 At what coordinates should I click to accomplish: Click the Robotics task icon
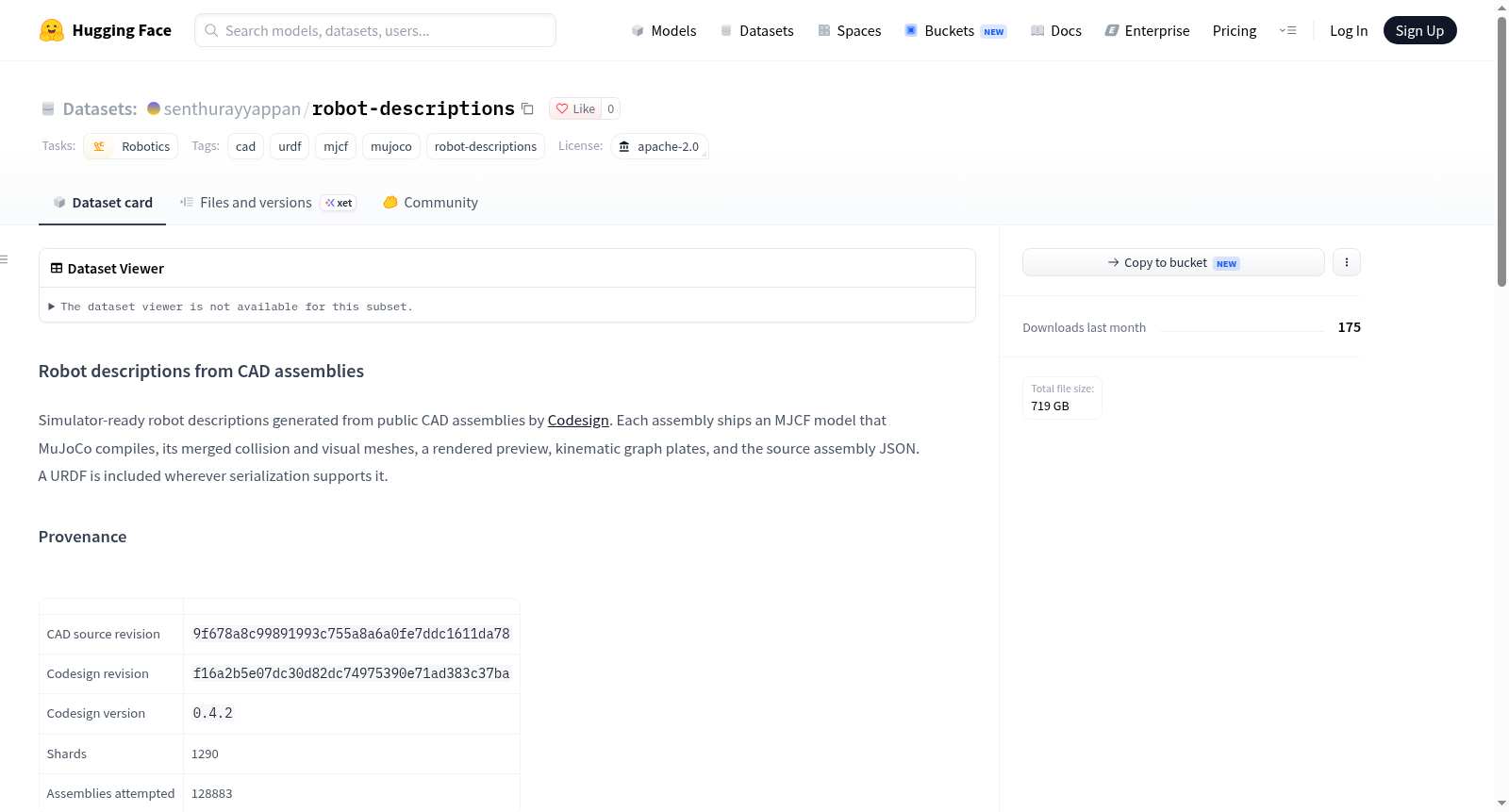[99, 146]
